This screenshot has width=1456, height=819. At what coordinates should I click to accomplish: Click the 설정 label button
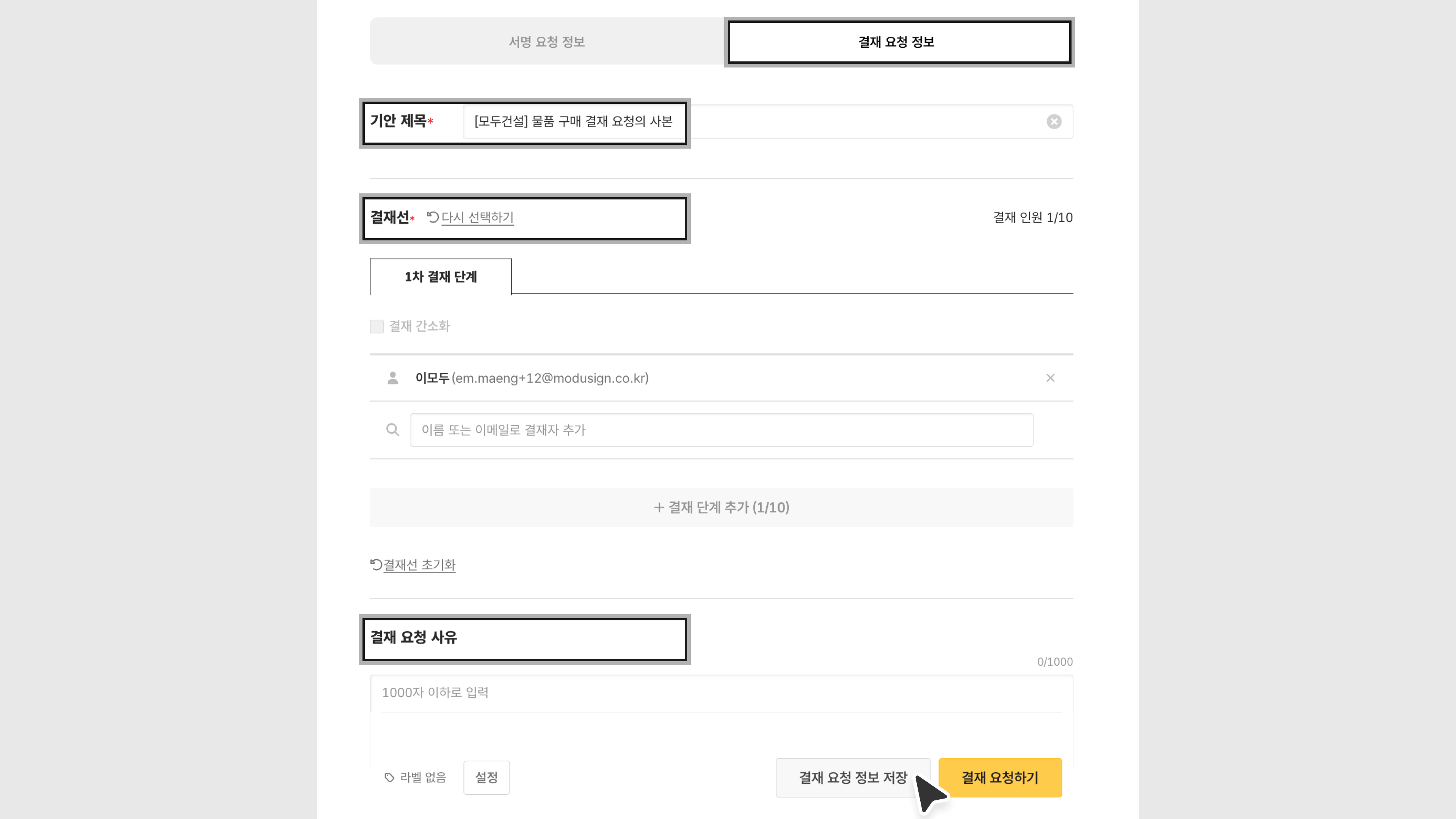(486, 777)
